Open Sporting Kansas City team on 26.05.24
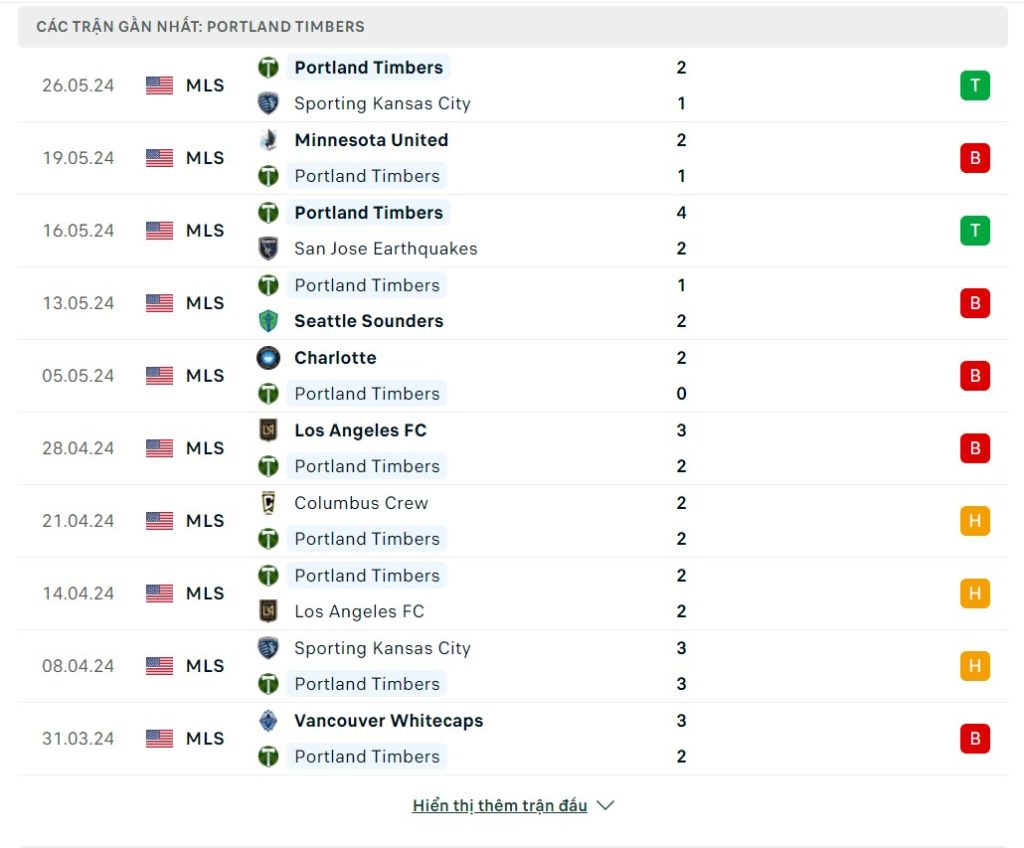Screen dimensions: 1024x848 point(382,103)
